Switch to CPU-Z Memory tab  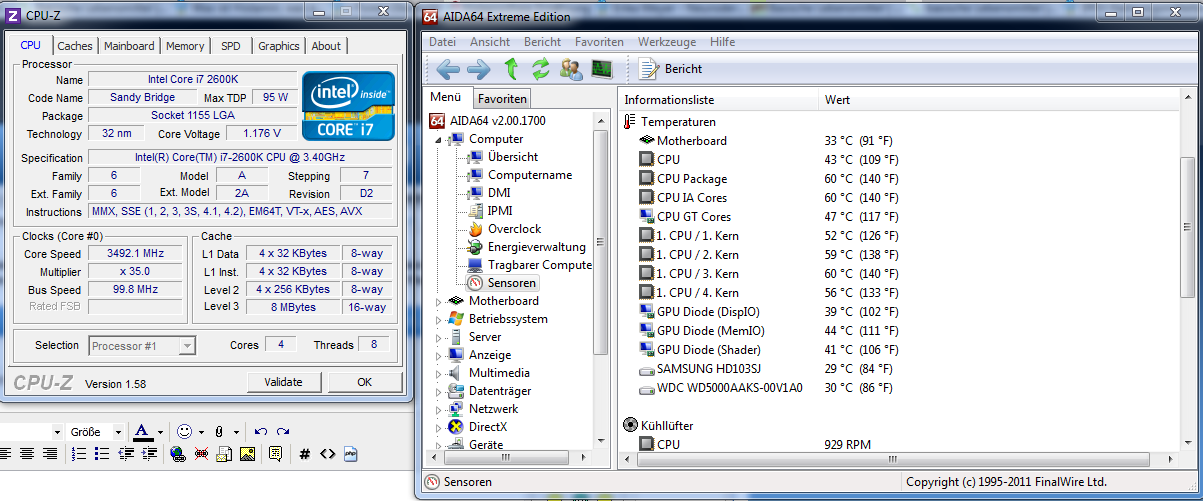[x=185, y=46]
